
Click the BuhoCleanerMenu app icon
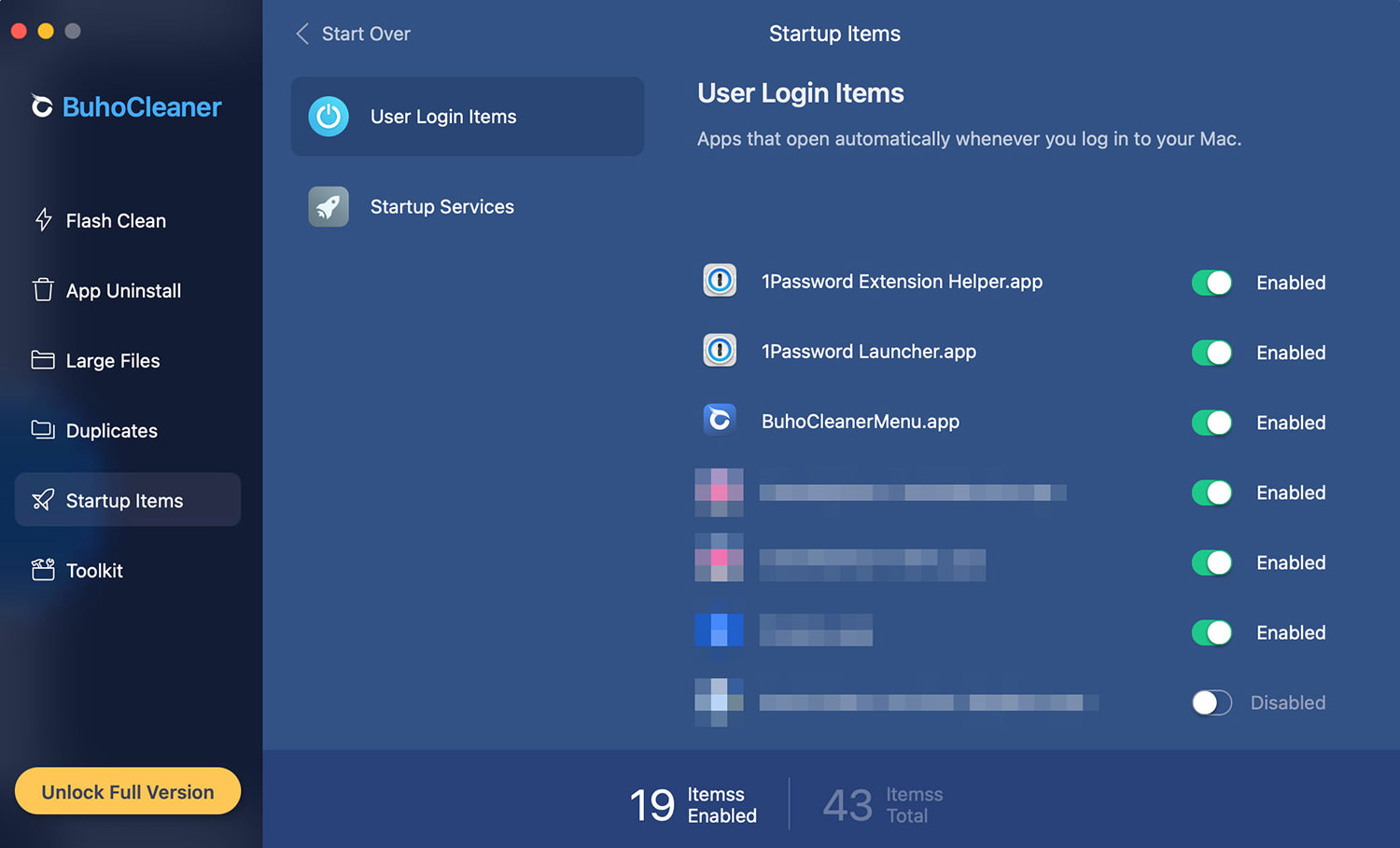(720, 421)
